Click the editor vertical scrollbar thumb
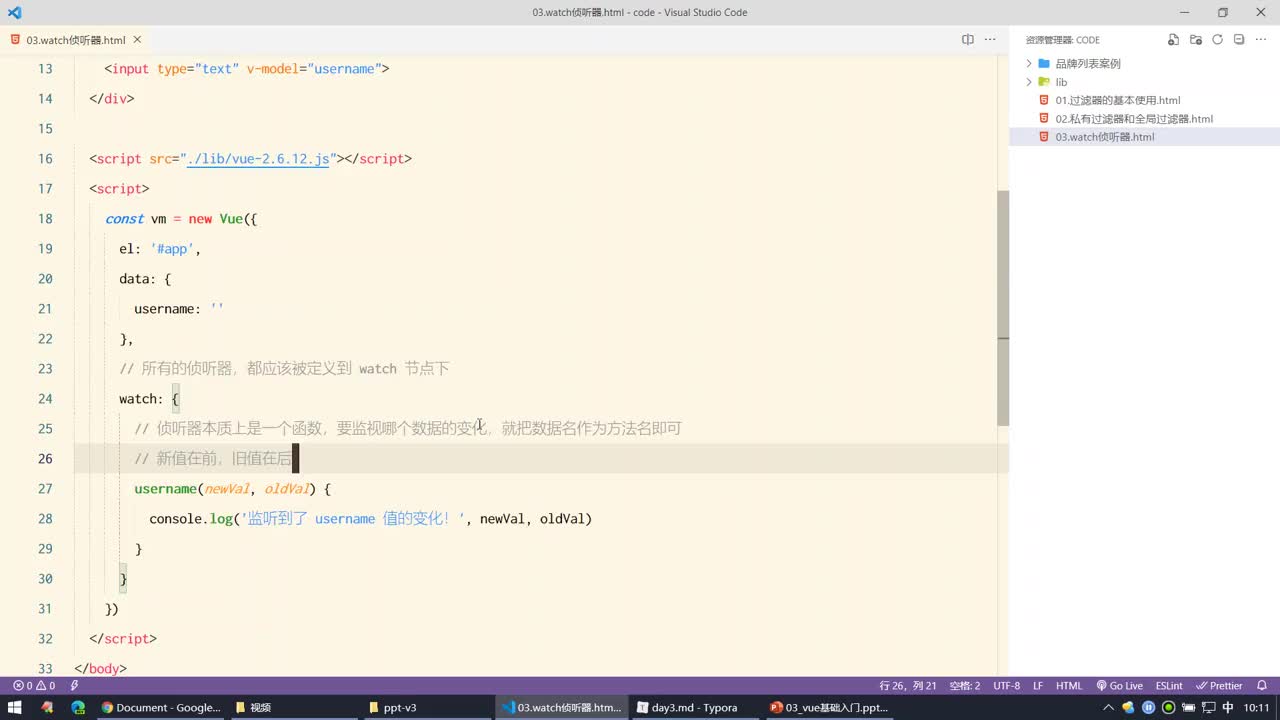This screenshot has width=1280, height=720. 1003,308
